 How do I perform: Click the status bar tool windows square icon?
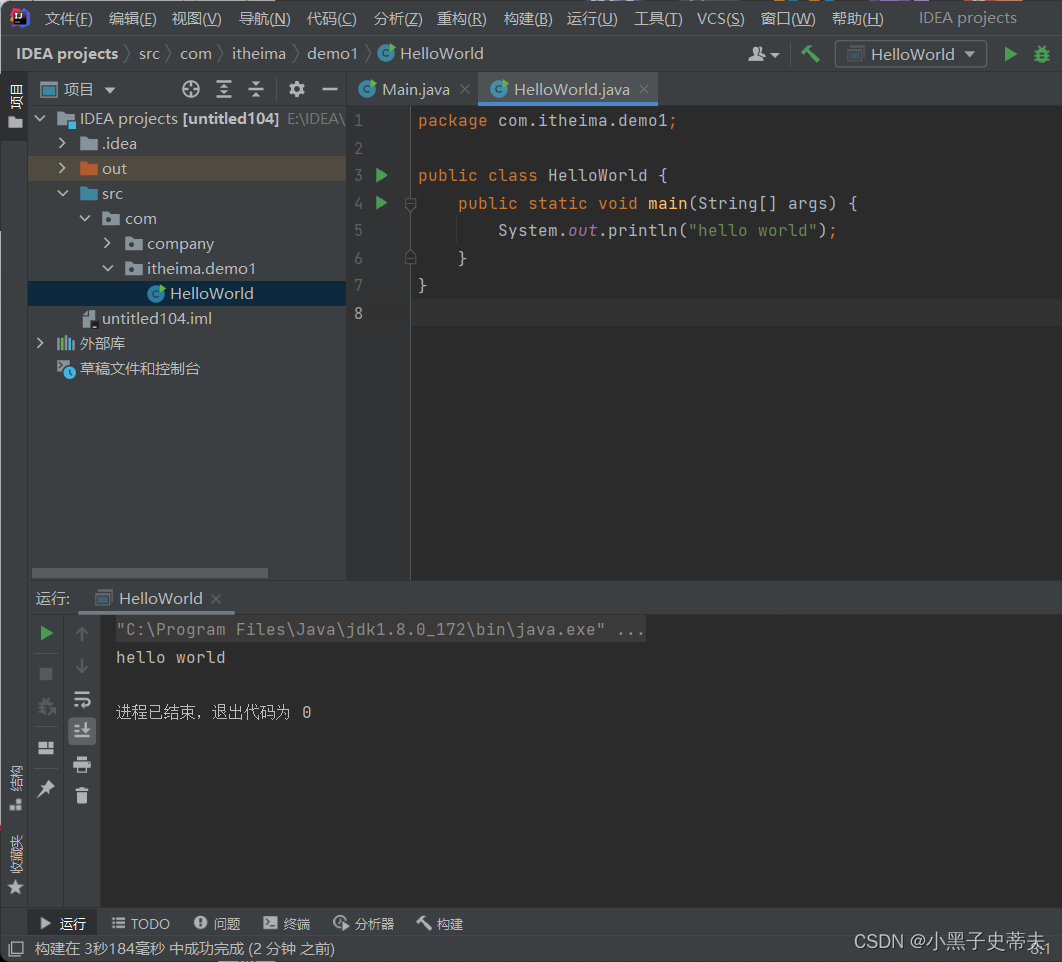16,948
